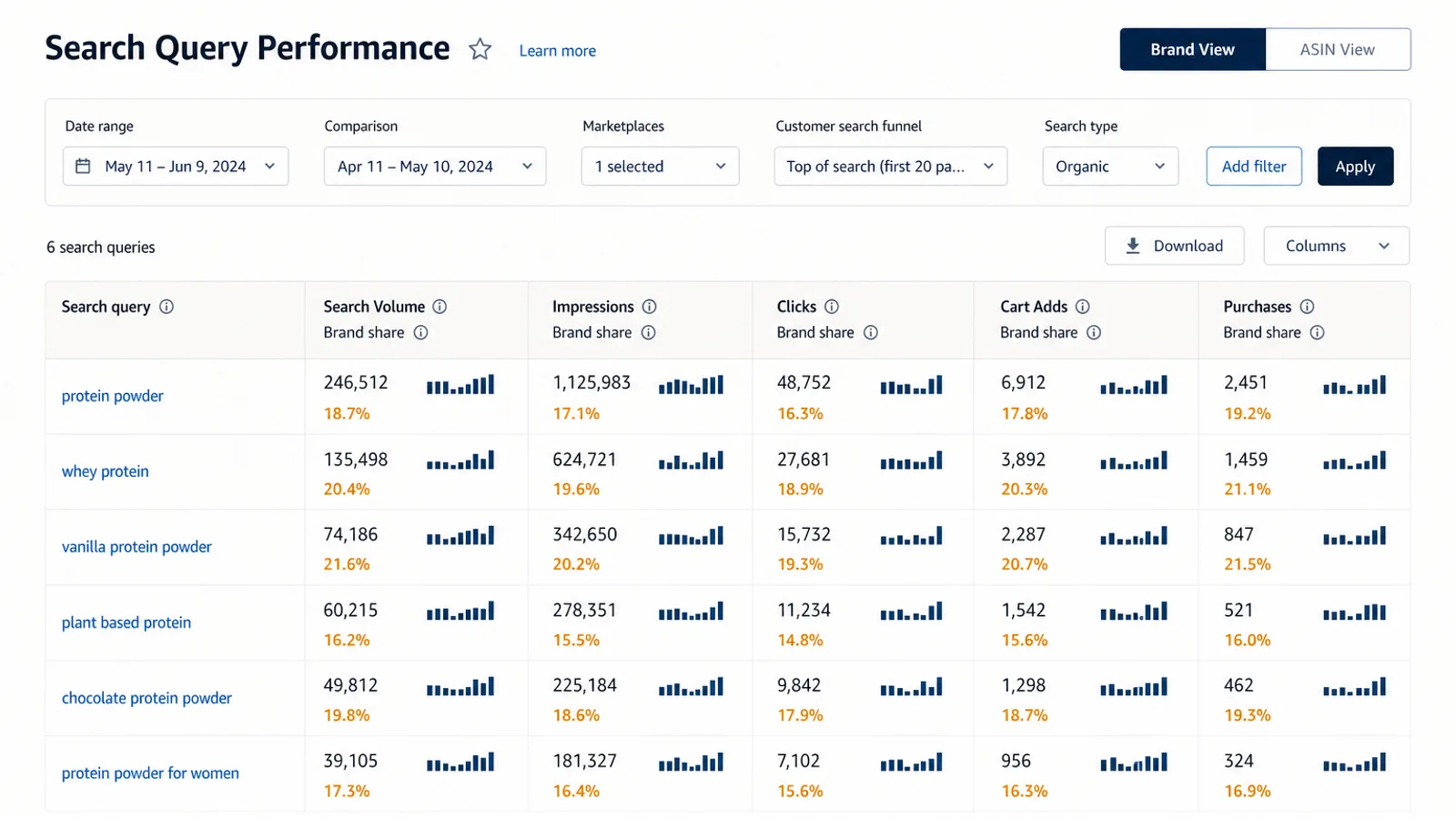Click the 39,105 search volume value

tap(350, 761)
